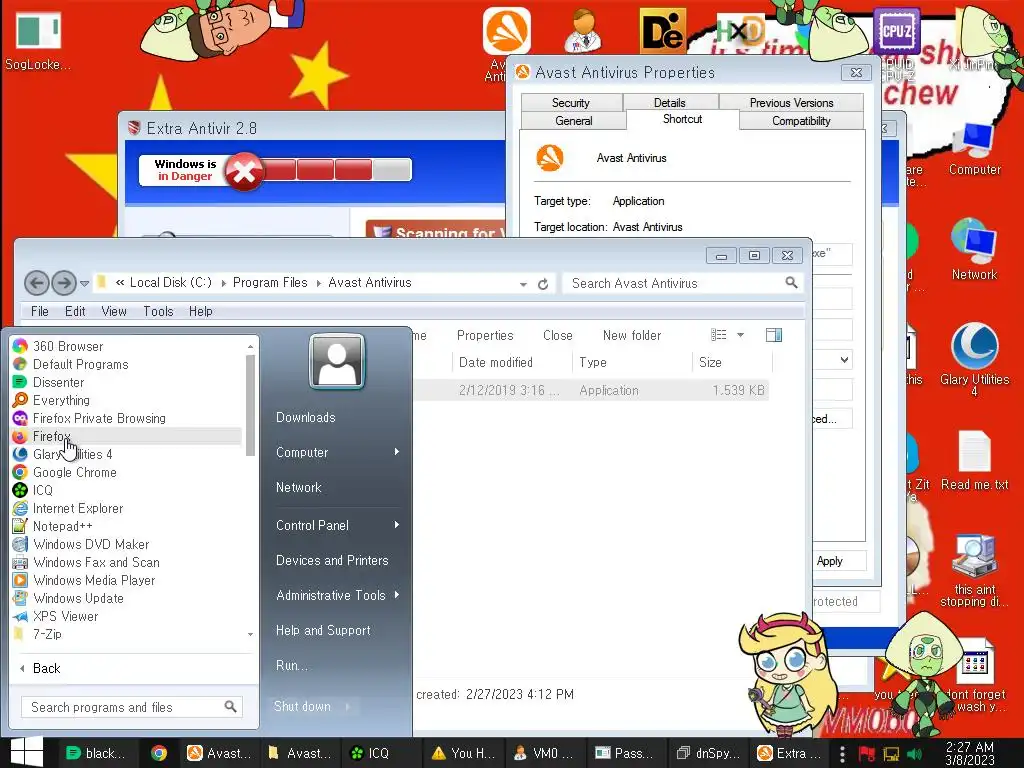Open the Explorer view options dropdown
This screenshot has height=768, width=1024.
[x=741, y=335]
